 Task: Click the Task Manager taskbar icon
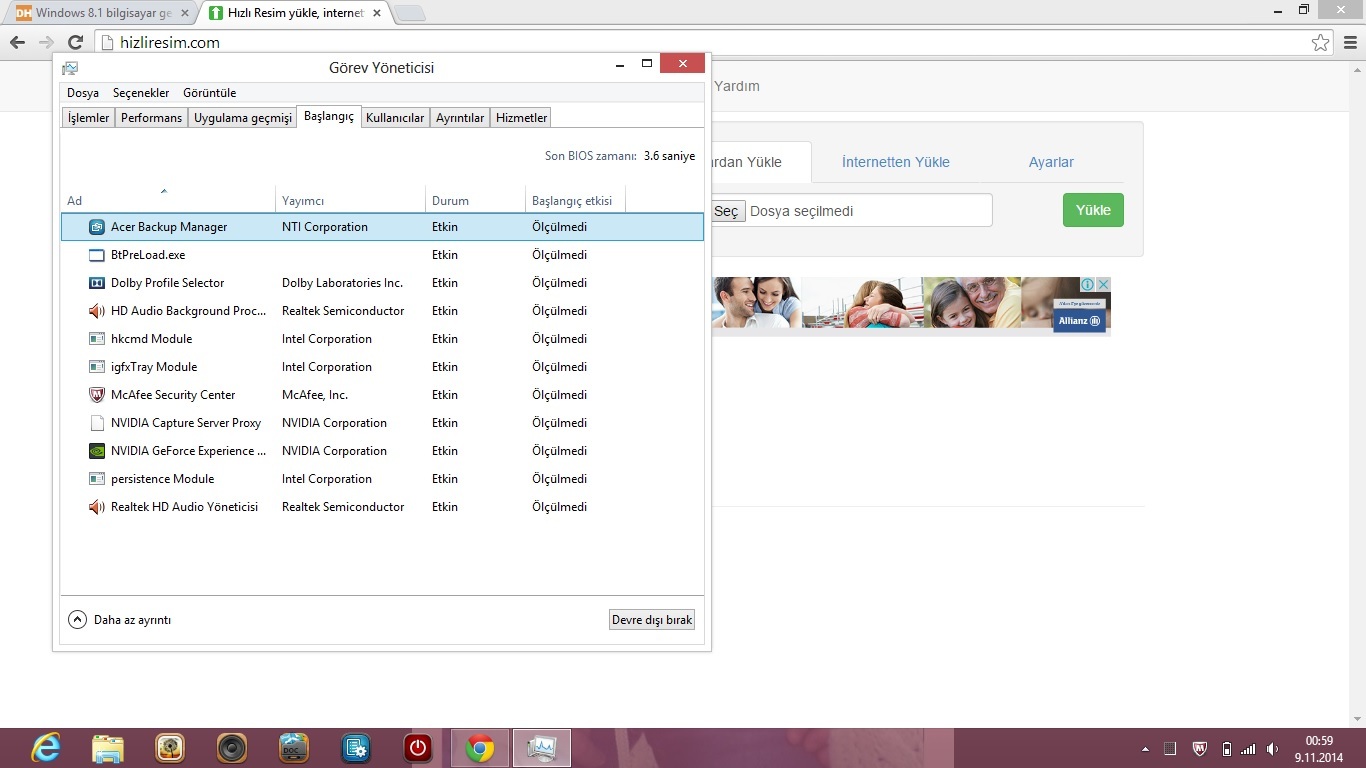(x=542, y=748)
